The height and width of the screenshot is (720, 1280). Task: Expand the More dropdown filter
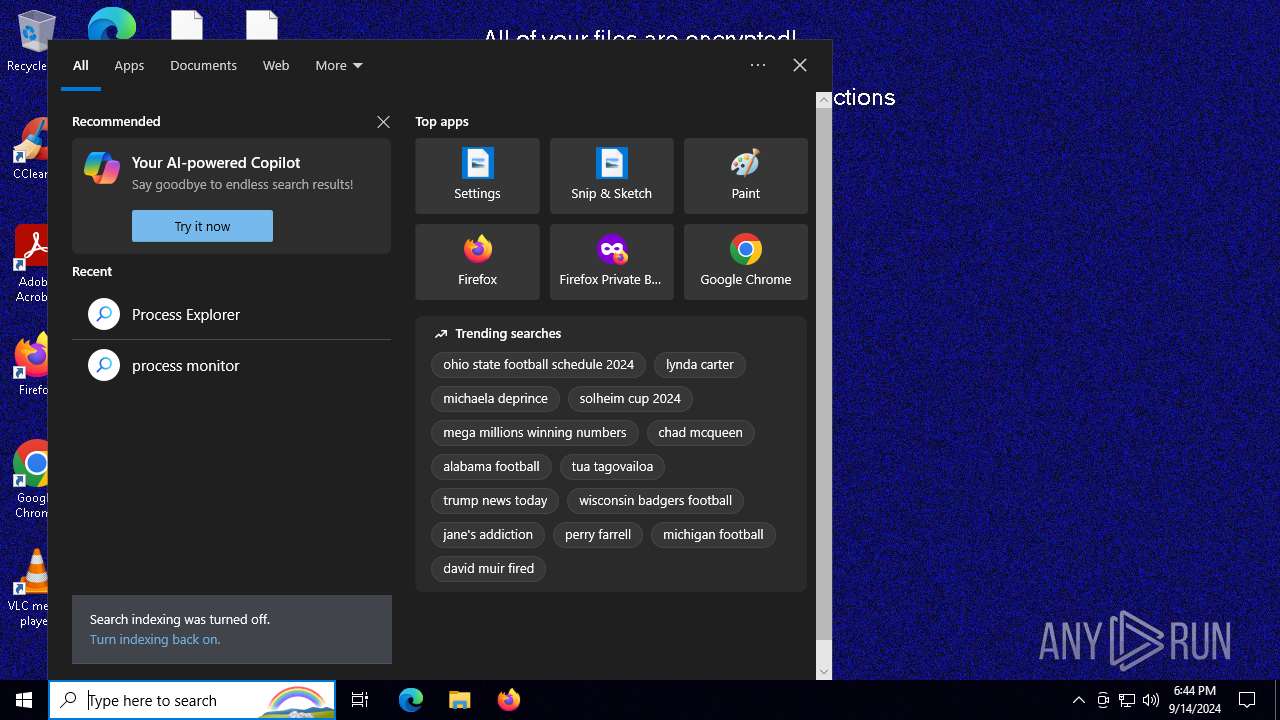[339, 65]
